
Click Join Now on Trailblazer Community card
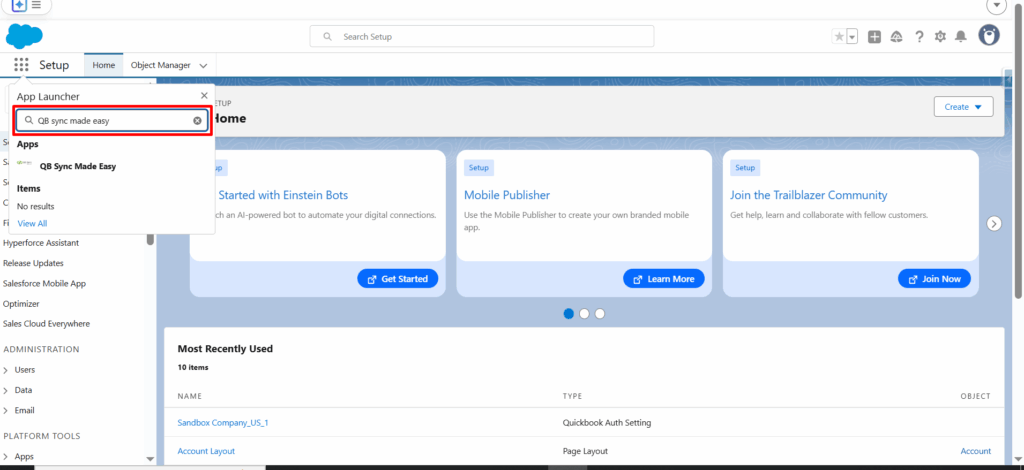click(935, 279)
